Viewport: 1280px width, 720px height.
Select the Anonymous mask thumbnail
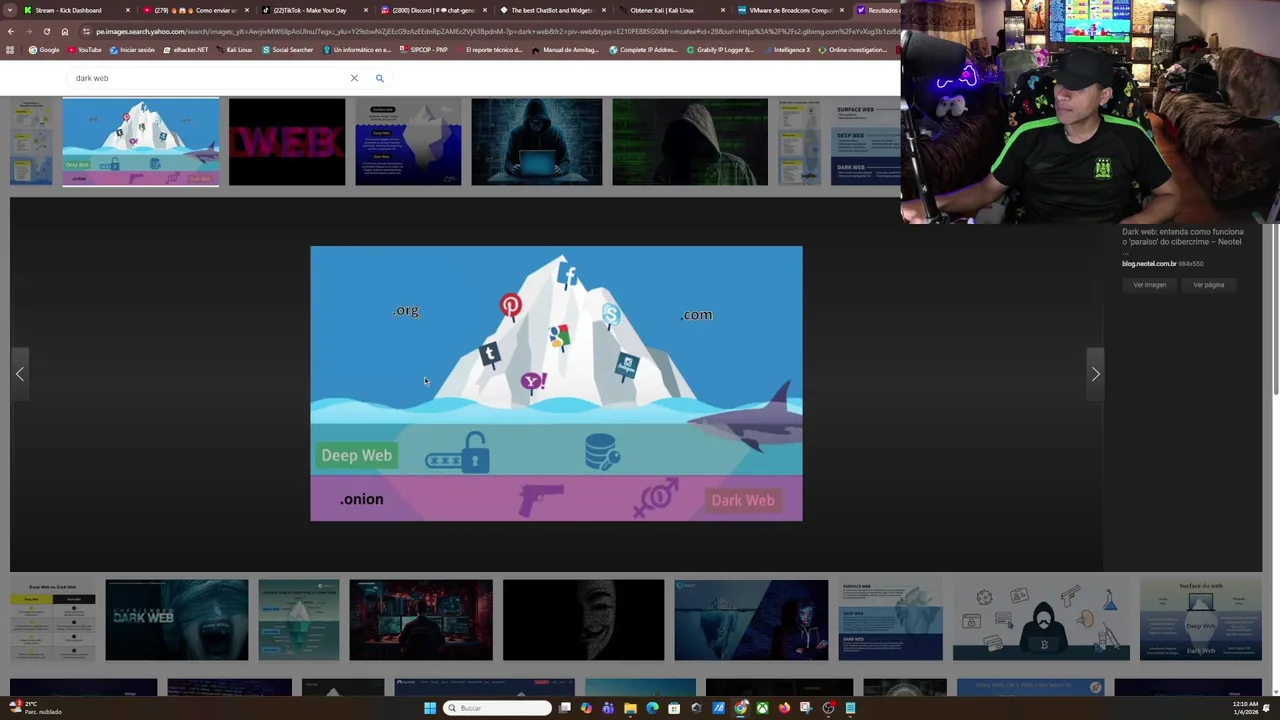pyautogui.click(x=583, y=620)
